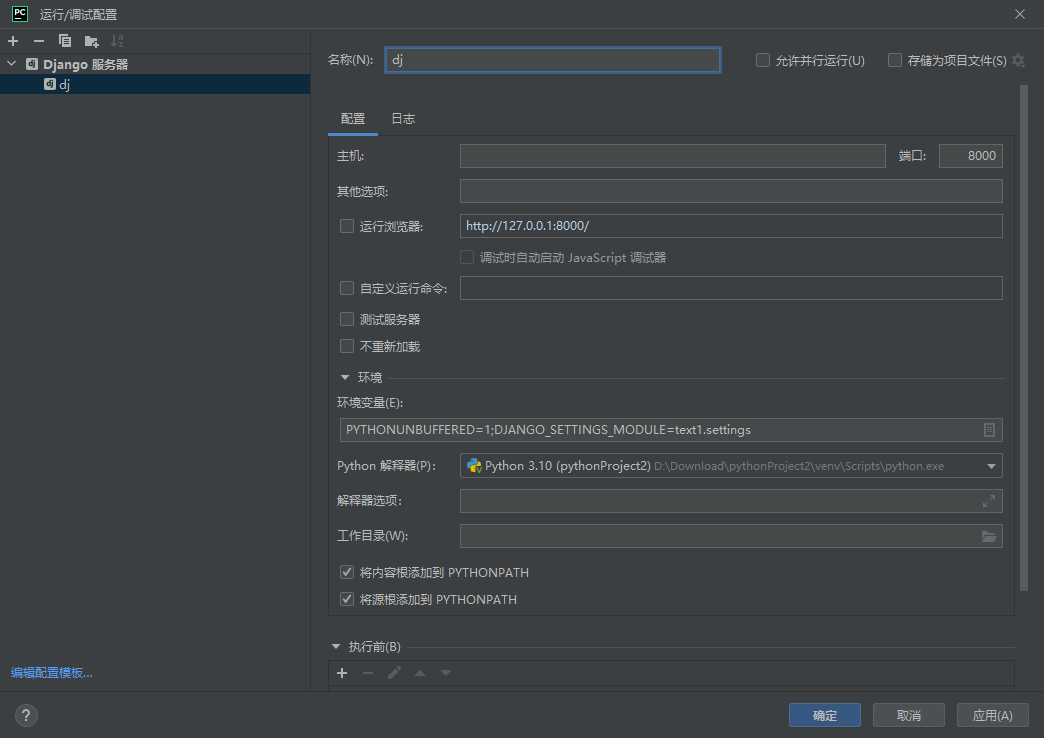The width and height of the screenshot is (1044, 738).
Task: Browse for the working directory folder
Action: click(989, 536)
